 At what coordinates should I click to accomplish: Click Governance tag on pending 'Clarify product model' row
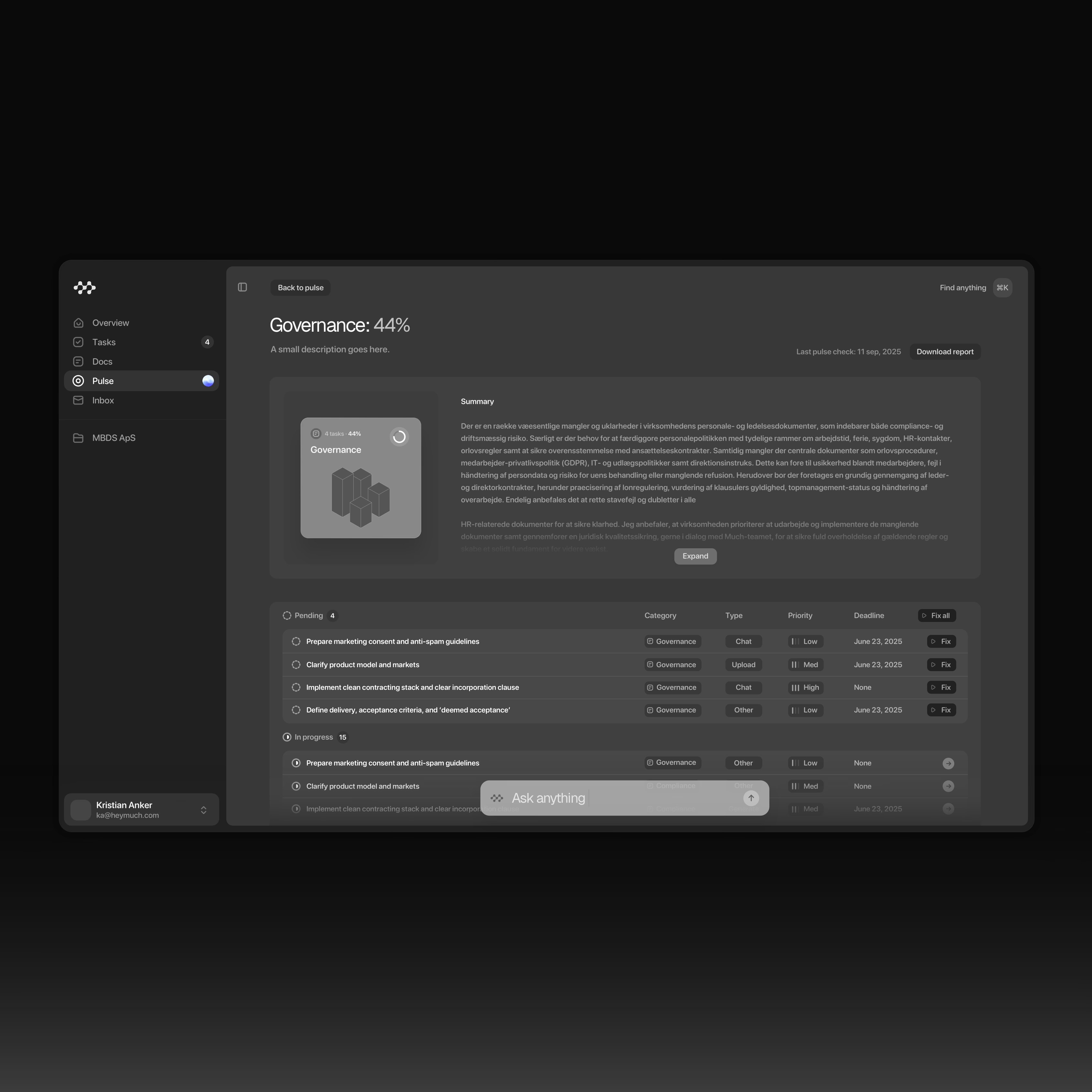(x=673, y=665)
